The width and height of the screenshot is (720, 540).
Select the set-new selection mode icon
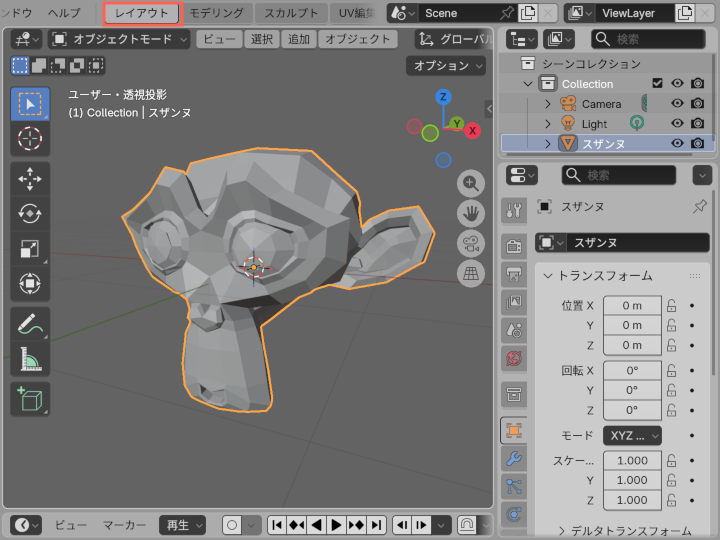pyautogui.click(x=20, y=66)
